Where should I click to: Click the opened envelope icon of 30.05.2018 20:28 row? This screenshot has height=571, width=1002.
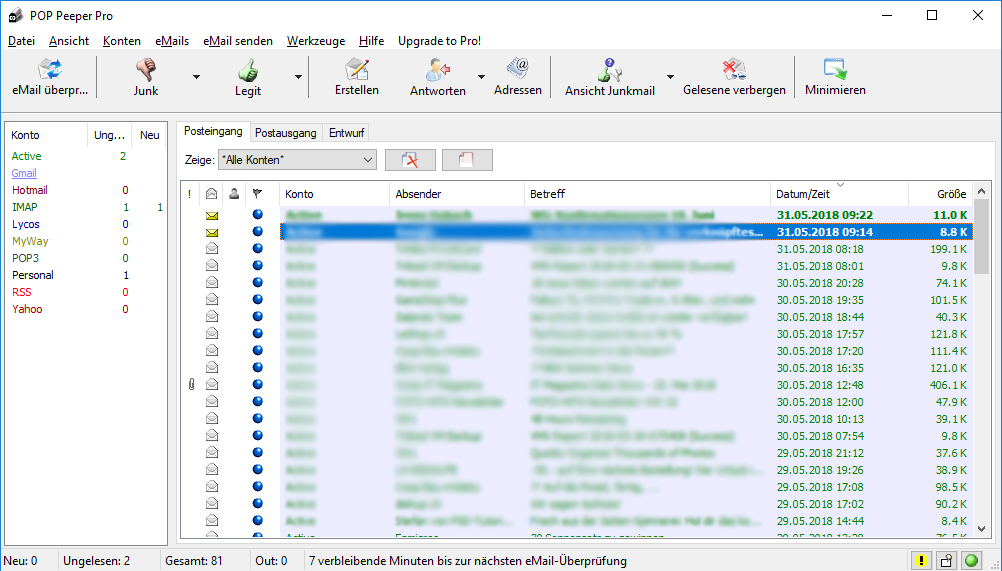(212, 282)
